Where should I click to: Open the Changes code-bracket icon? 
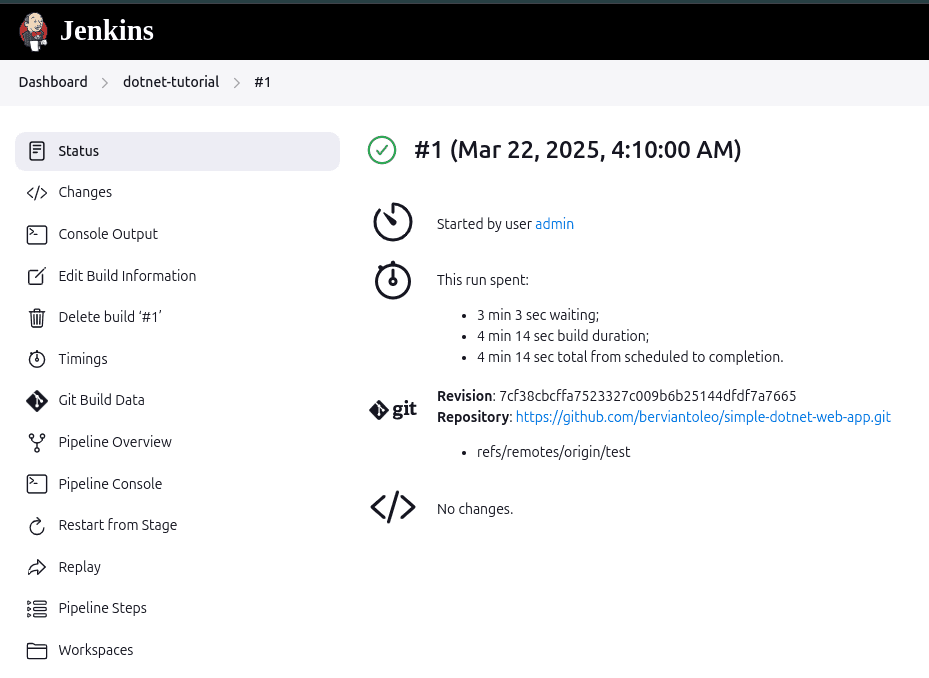[37, 193]
